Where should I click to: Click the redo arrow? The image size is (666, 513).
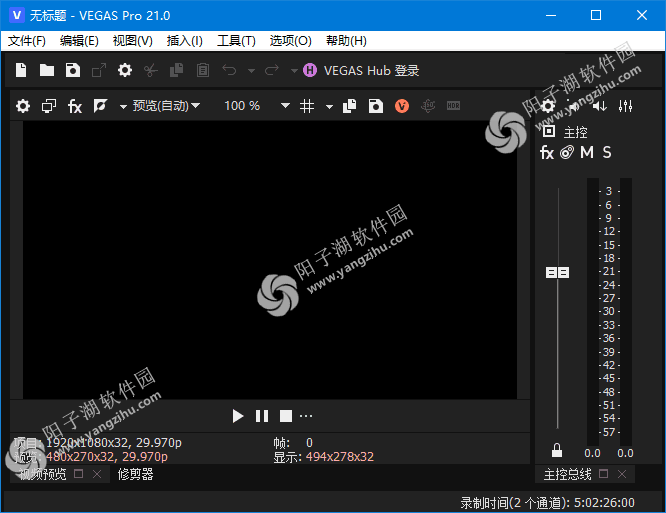point(271,70)
